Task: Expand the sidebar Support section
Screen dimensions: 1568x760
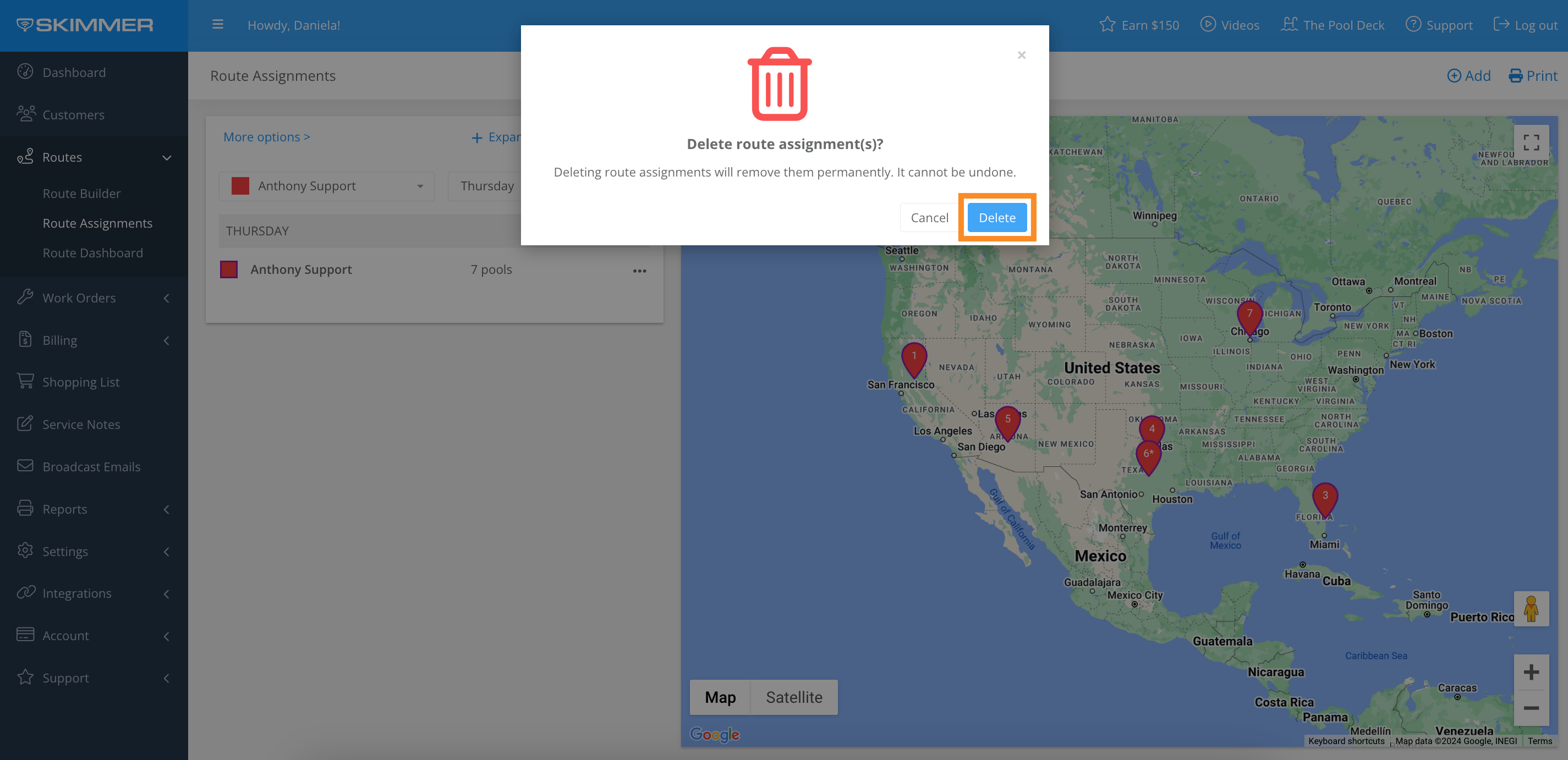Action: click(94, 678)
